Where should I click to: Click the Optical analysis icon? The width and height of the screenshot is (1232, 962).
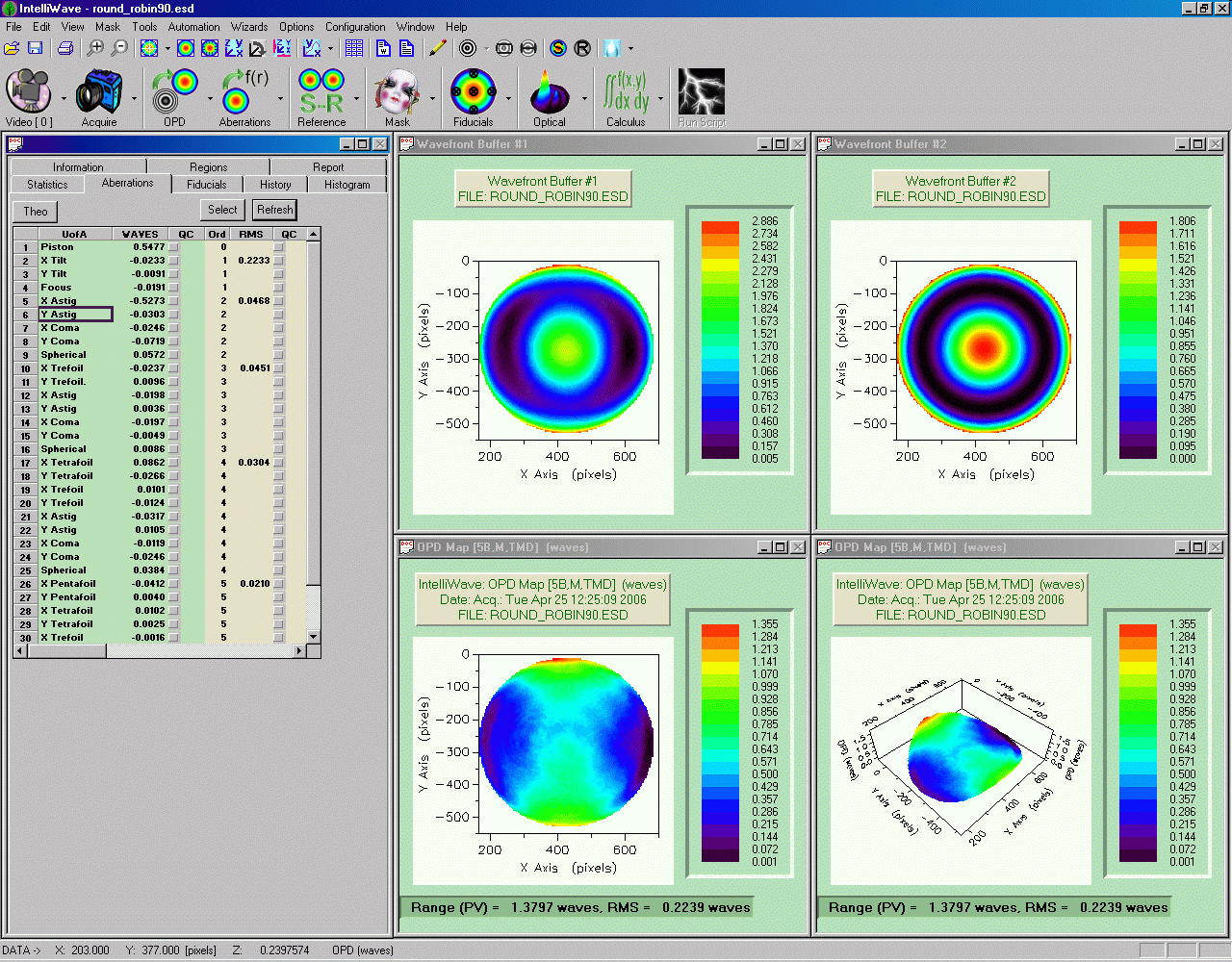coord(550,94)
